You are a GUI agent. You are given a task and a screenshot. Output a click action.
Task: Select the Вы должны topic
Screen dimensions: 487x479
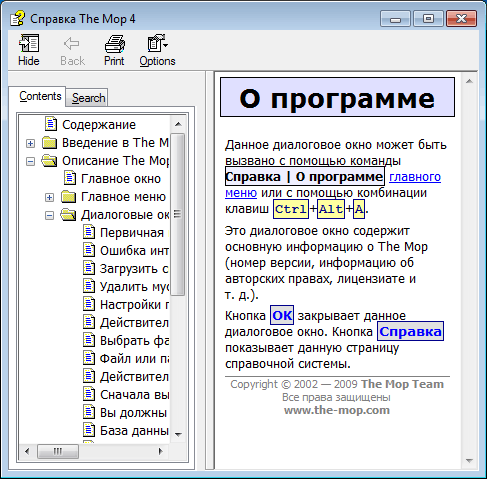[x=133, y=413]
